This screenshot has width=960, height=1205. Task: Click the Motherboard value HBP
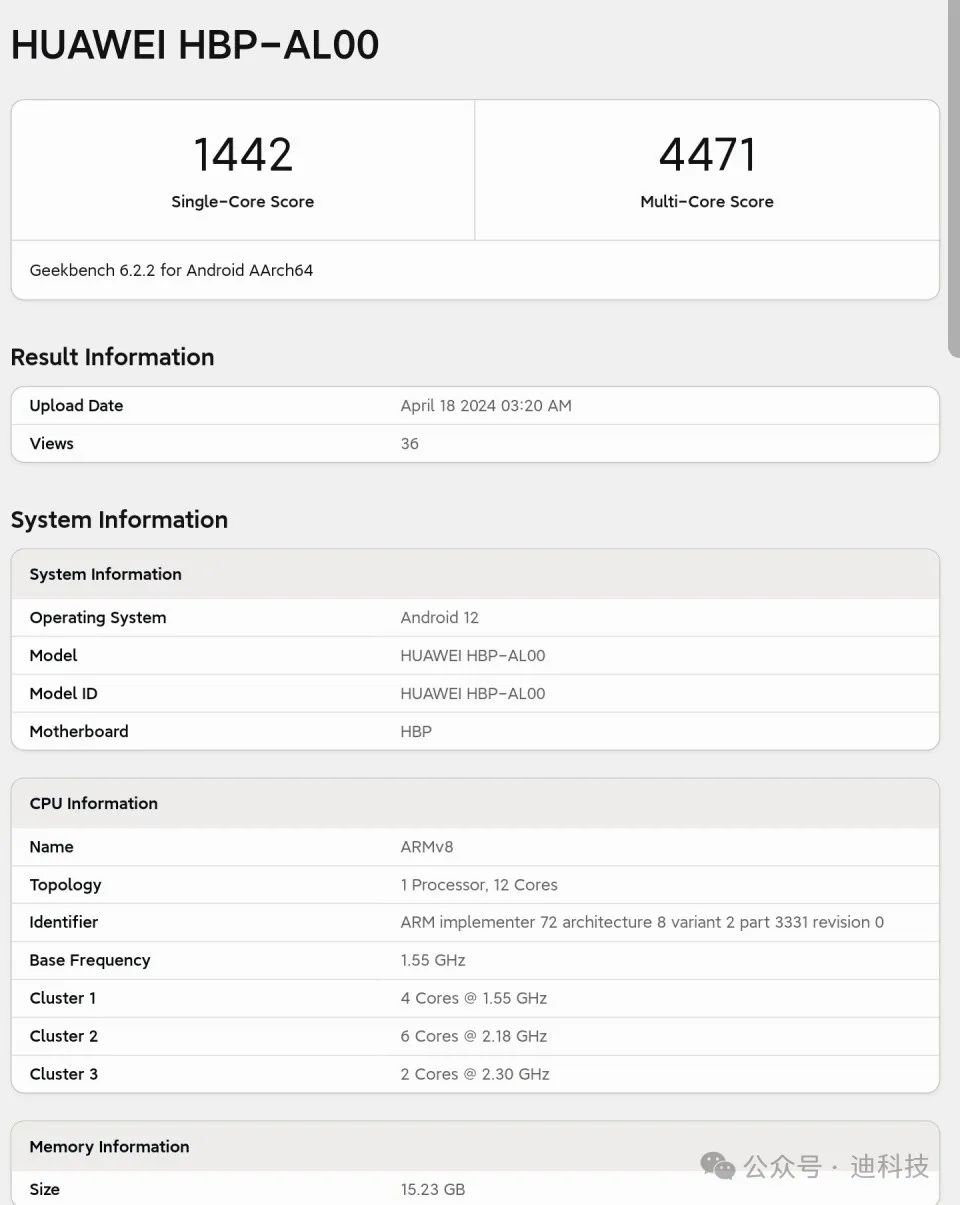tap(416, 732)
